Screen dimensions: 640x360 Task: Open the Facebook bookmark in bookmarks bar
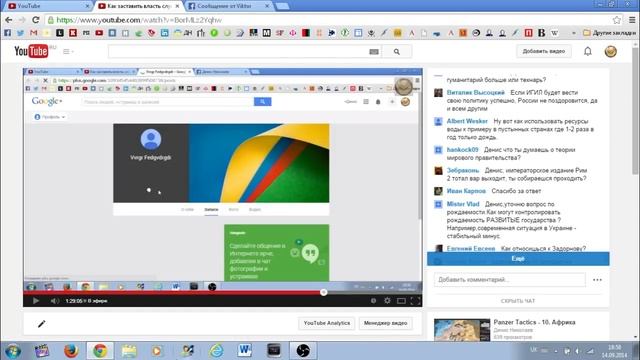coord(8,33)
